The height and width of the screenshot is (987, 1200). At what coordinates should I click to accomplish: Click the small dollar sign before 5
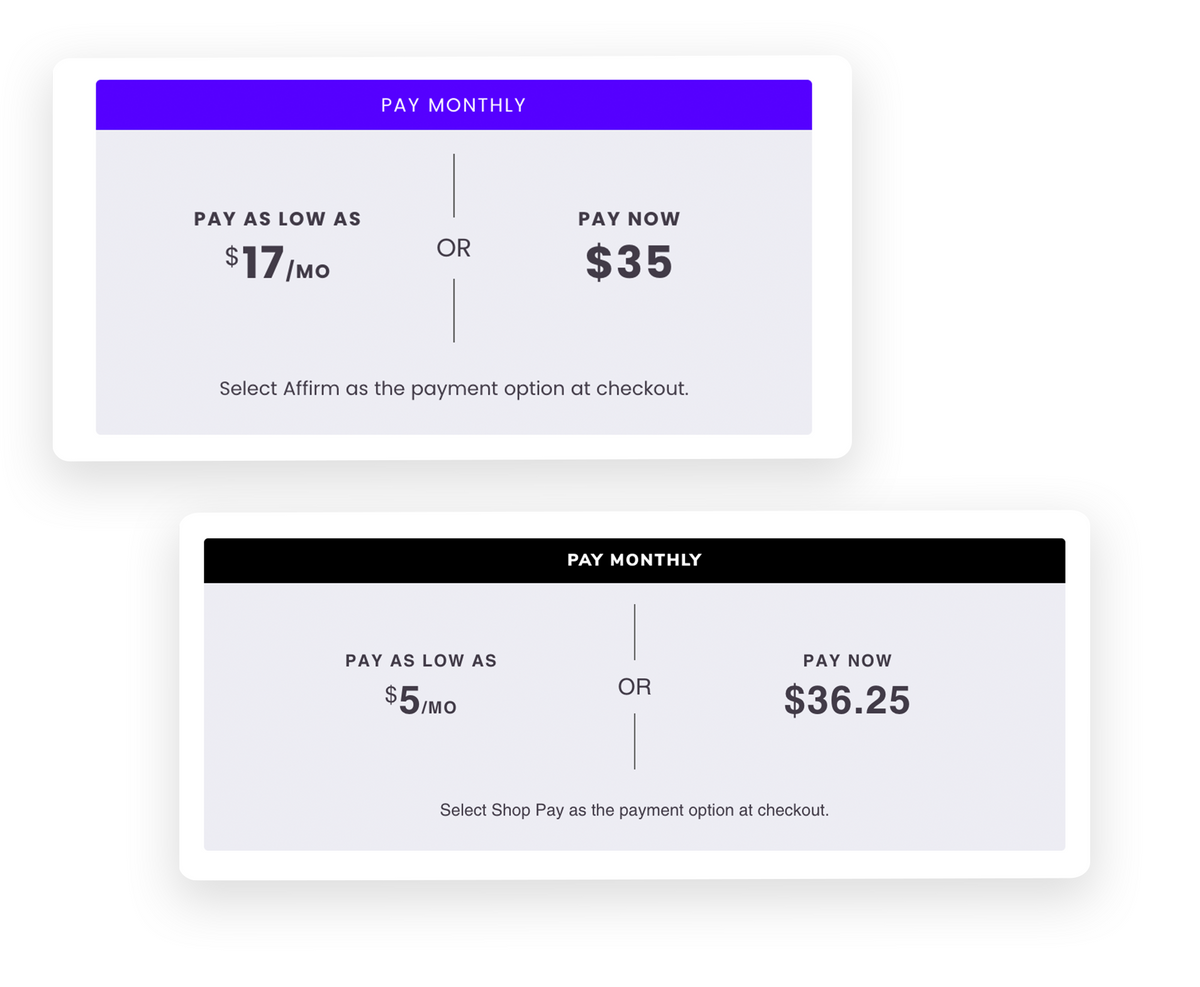pyautogui.click(x=391, y=695)
